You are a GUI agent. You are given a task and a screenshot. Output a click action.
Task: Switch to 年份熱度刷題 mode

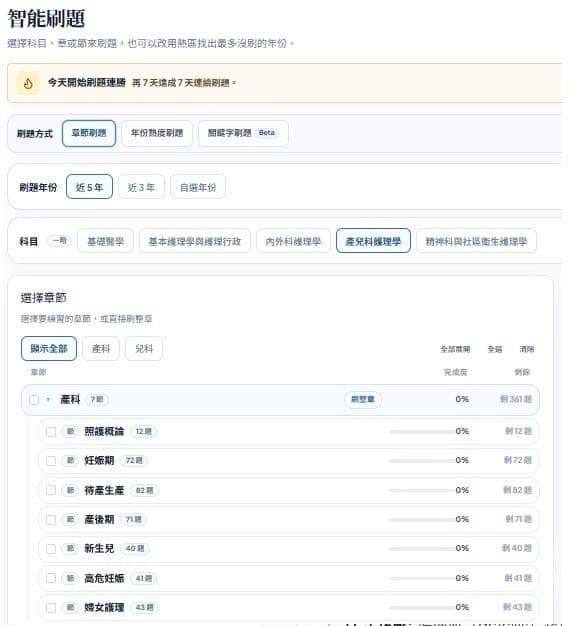coord(157,133)
